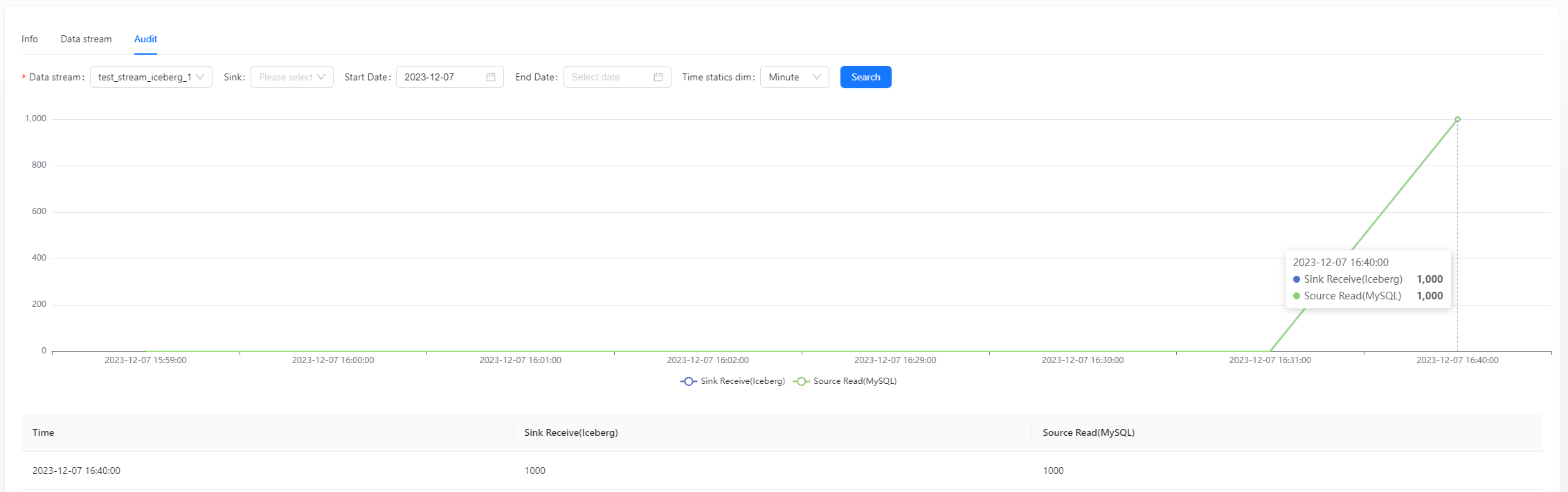Select the table row 2023-12-07 16:40:00

pos(76,471)
